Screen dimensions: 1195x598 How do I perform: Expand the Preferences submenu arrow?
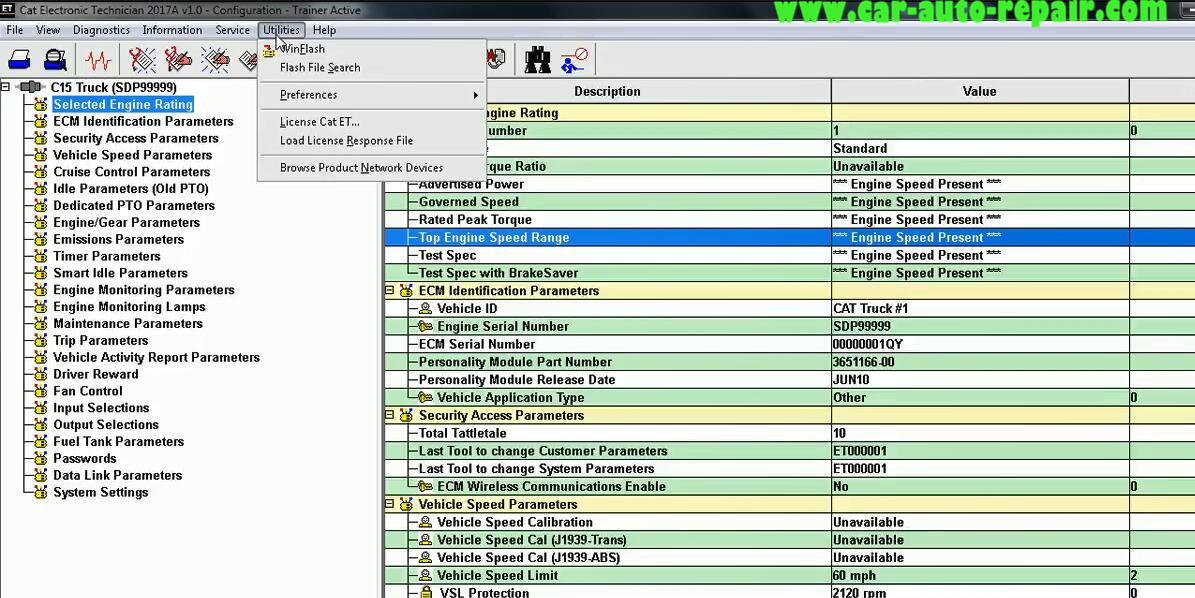click(x=476, y=95)
